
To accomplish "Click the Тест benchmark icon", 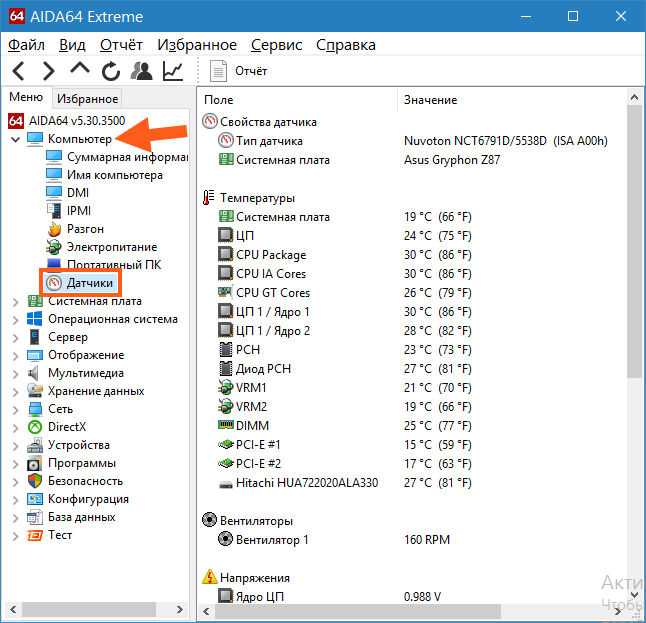I will click(35, 535).
